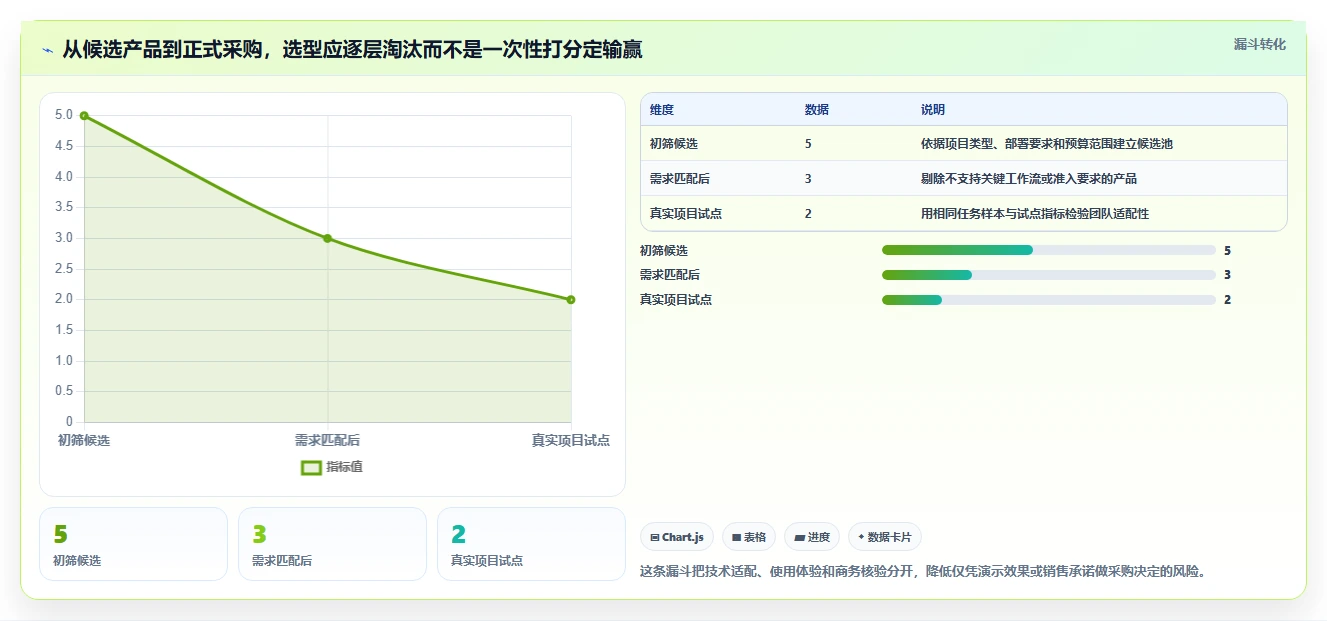This screenshot has height=621, width=1327.
Task: Click the description 用相同任务样本与试点指标检验团队适配性
Action: pos(1035,213)
